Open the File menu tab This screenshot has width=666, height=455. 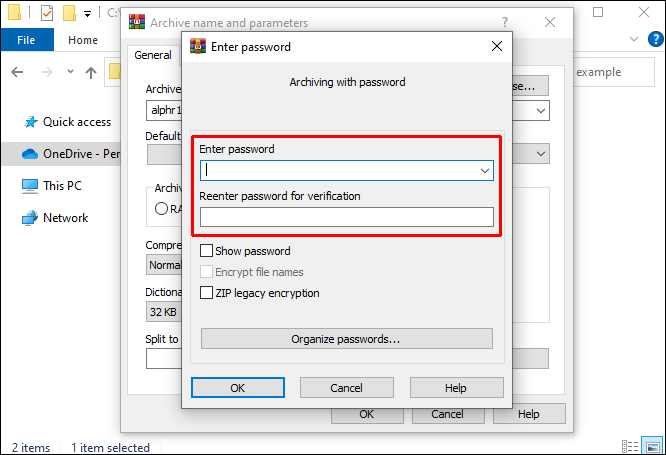(27, 40)
